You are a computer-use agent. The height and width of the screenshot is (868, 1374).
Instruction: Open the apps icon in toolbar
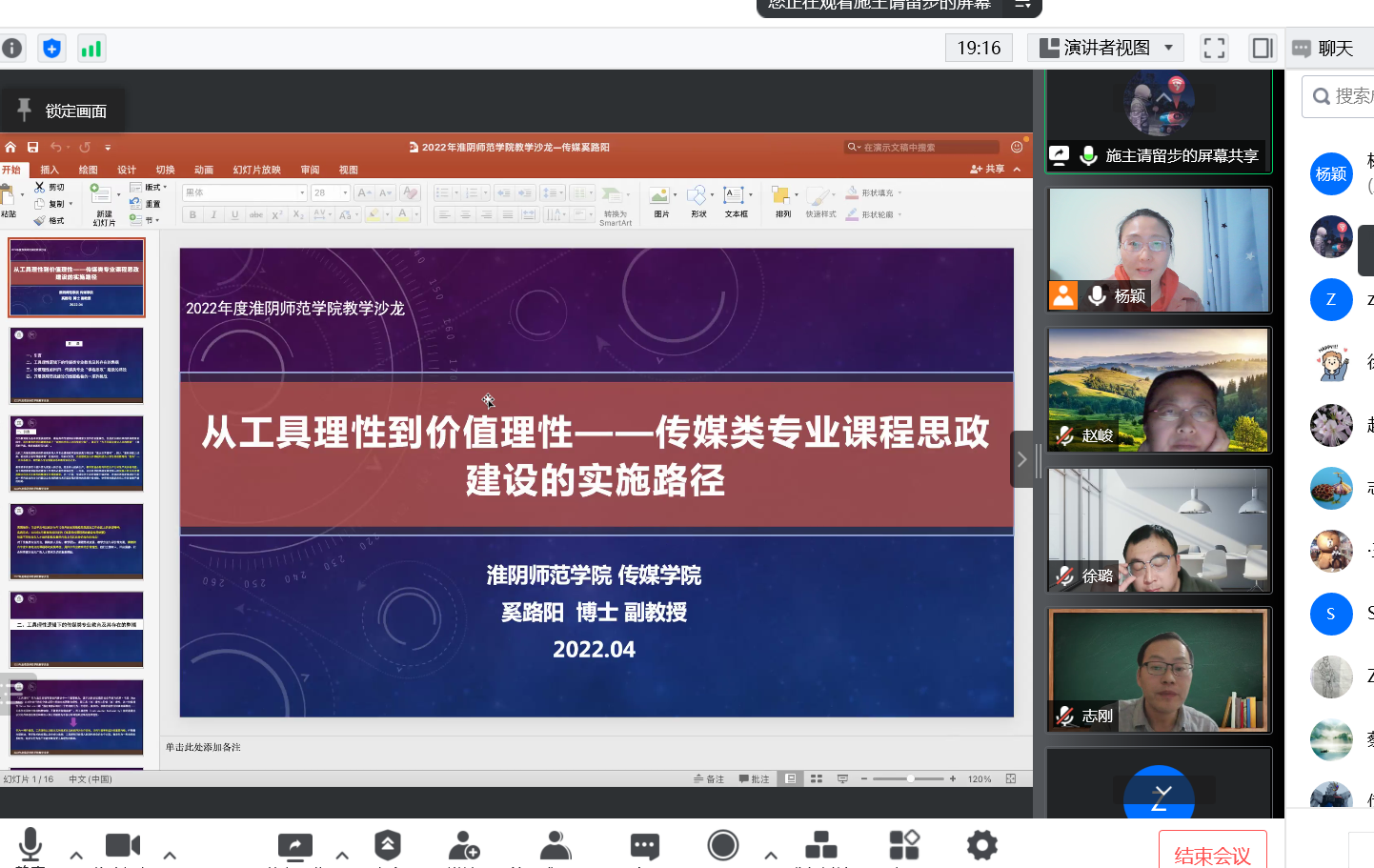coord(904,845)
